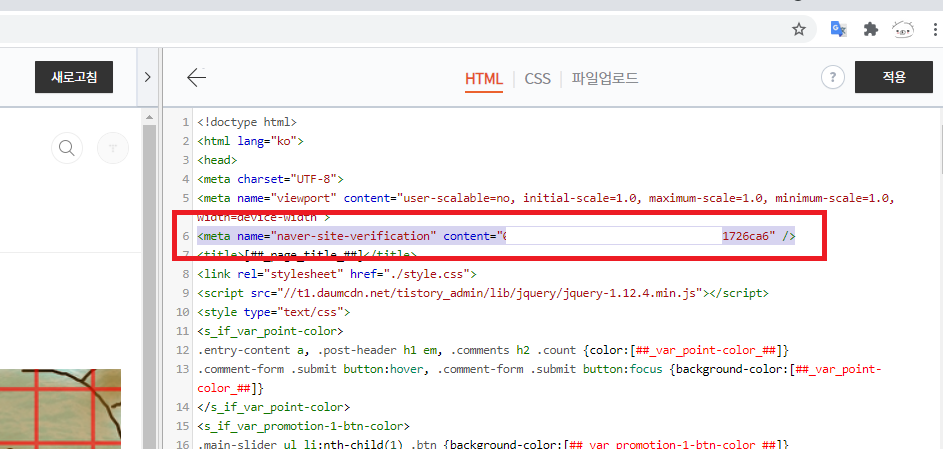Switch to the HTML tab

pos(484,79)
